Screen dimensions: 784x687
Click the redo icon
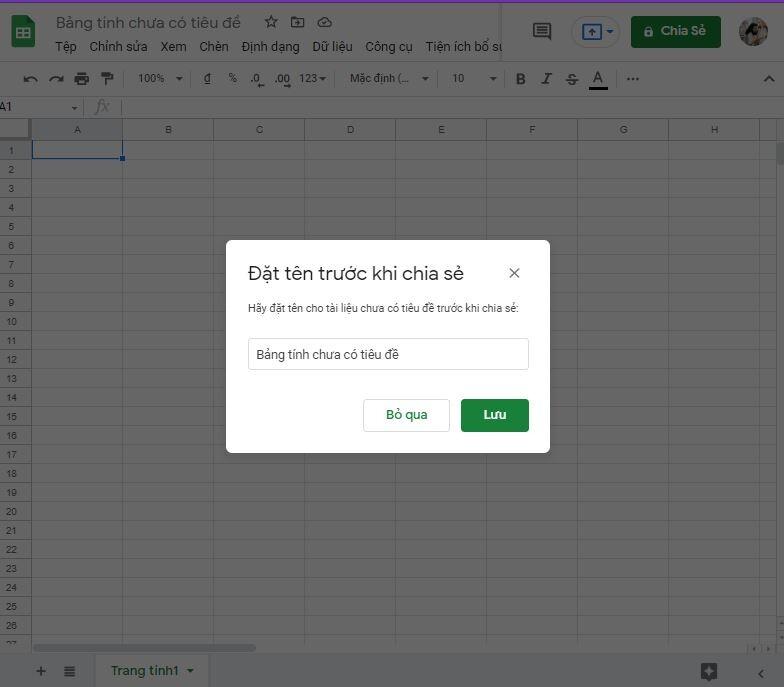[56, 79]
